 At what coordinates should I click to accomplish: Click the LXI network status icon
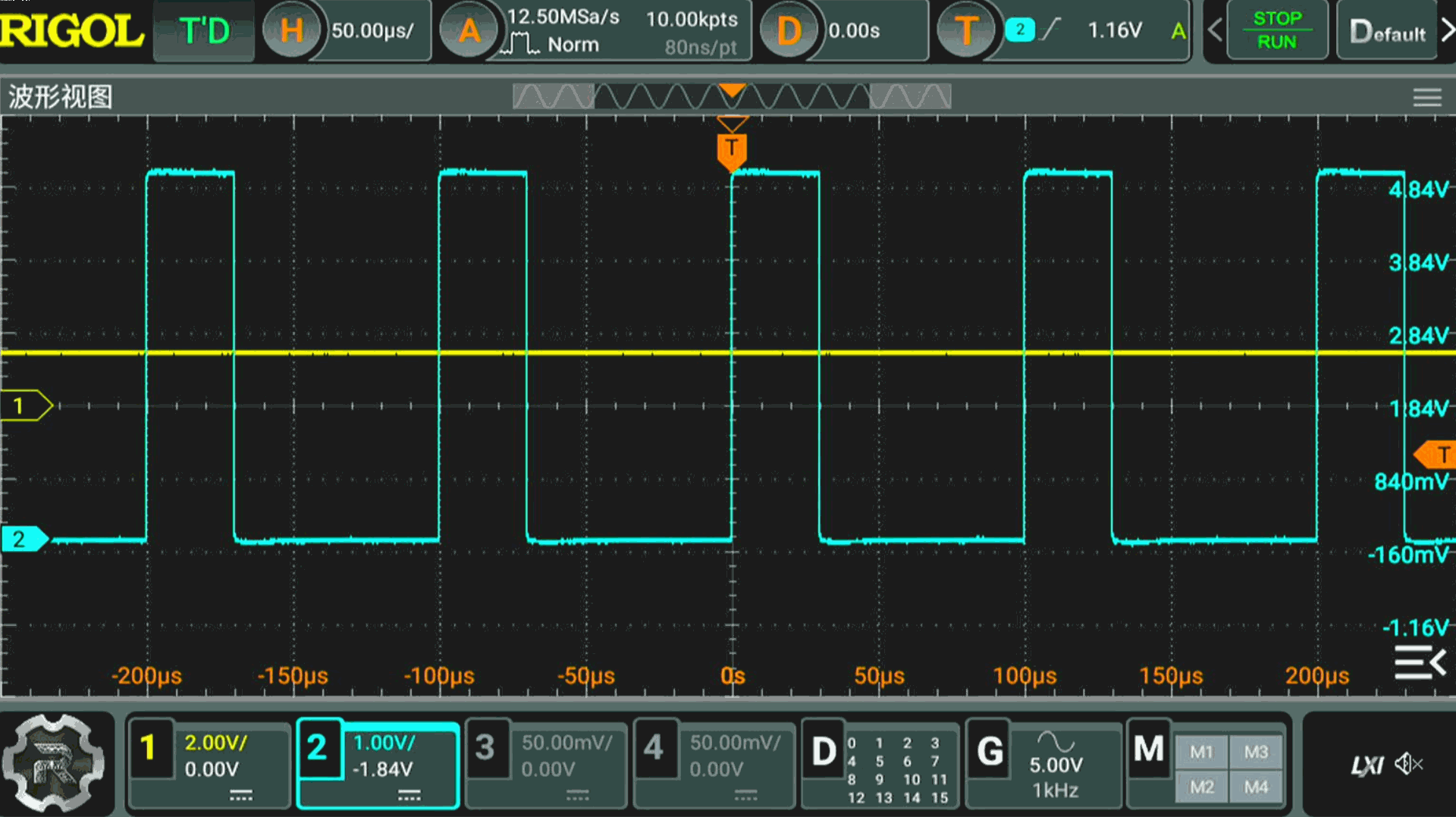[x=1367, y=765]
